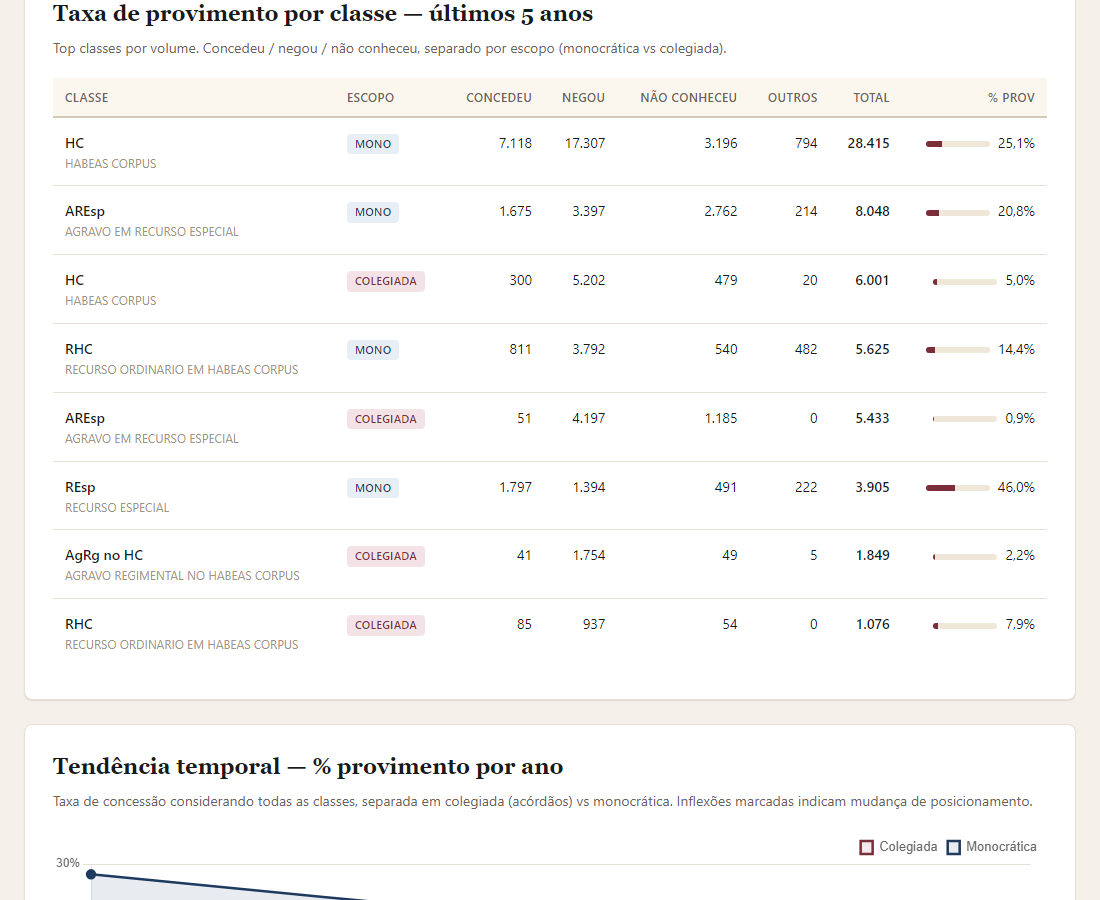
Task: Click não conheceu value 1.185
Action: pos(720,418)
